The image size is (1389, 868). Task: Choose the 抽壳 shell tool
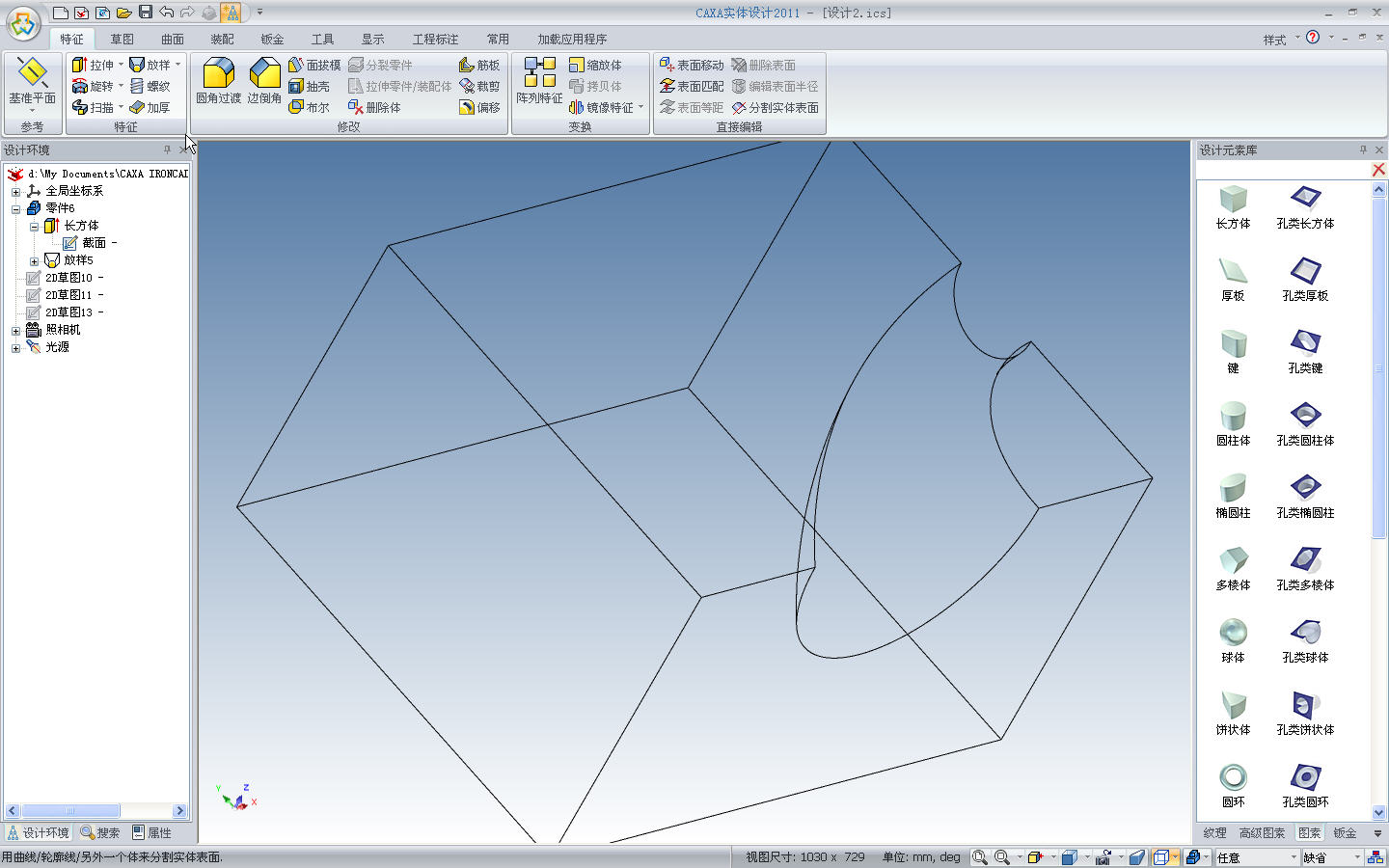coord(309,87)
